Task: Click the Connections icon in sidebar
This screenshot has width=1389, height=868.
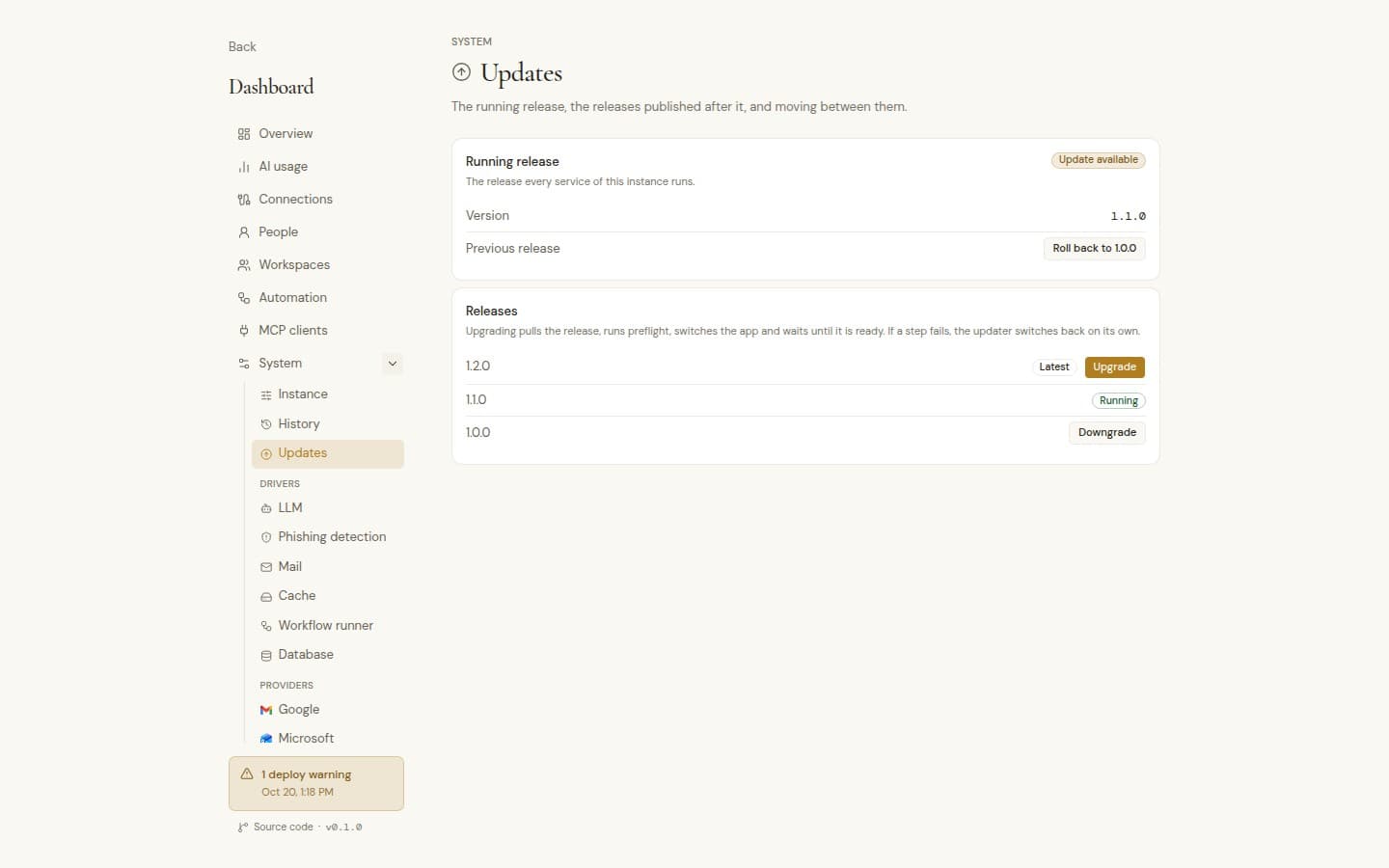Action: (244, 200)
